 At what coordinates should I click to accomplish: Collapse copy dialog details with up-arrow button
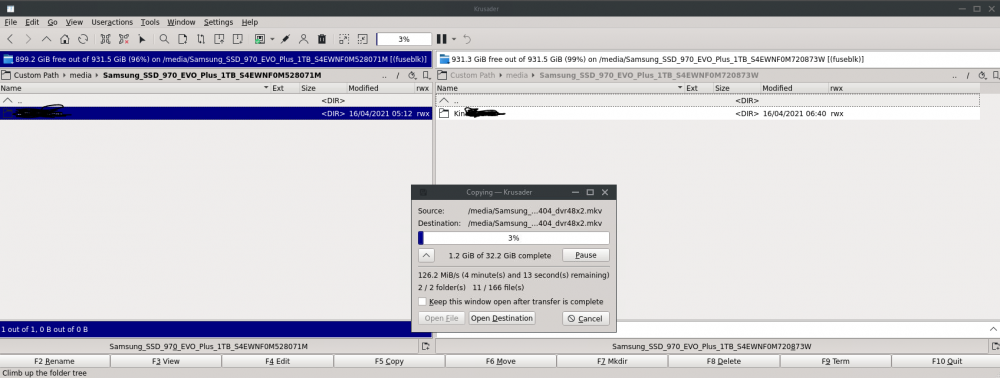point(427,255)
